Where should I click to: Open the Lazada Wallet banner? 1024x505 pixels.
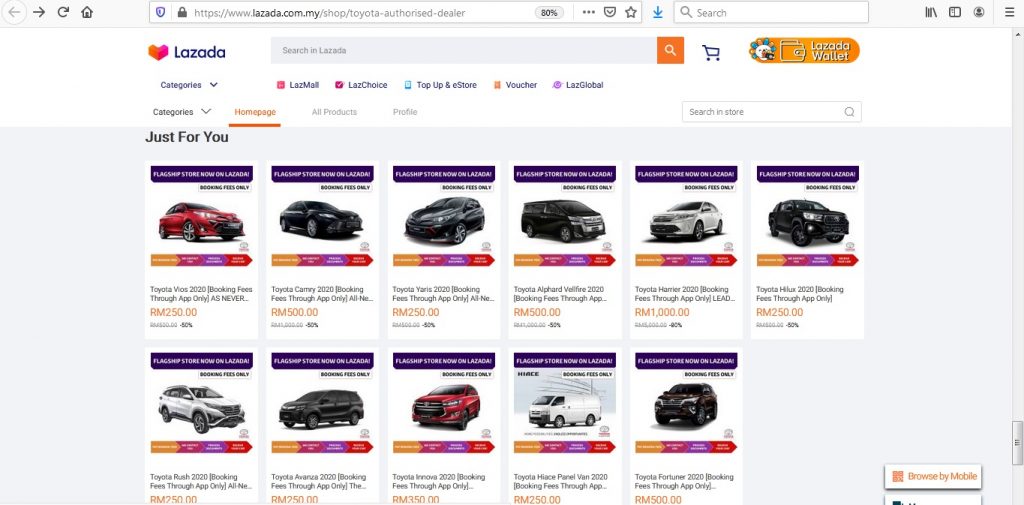[804, 50]
